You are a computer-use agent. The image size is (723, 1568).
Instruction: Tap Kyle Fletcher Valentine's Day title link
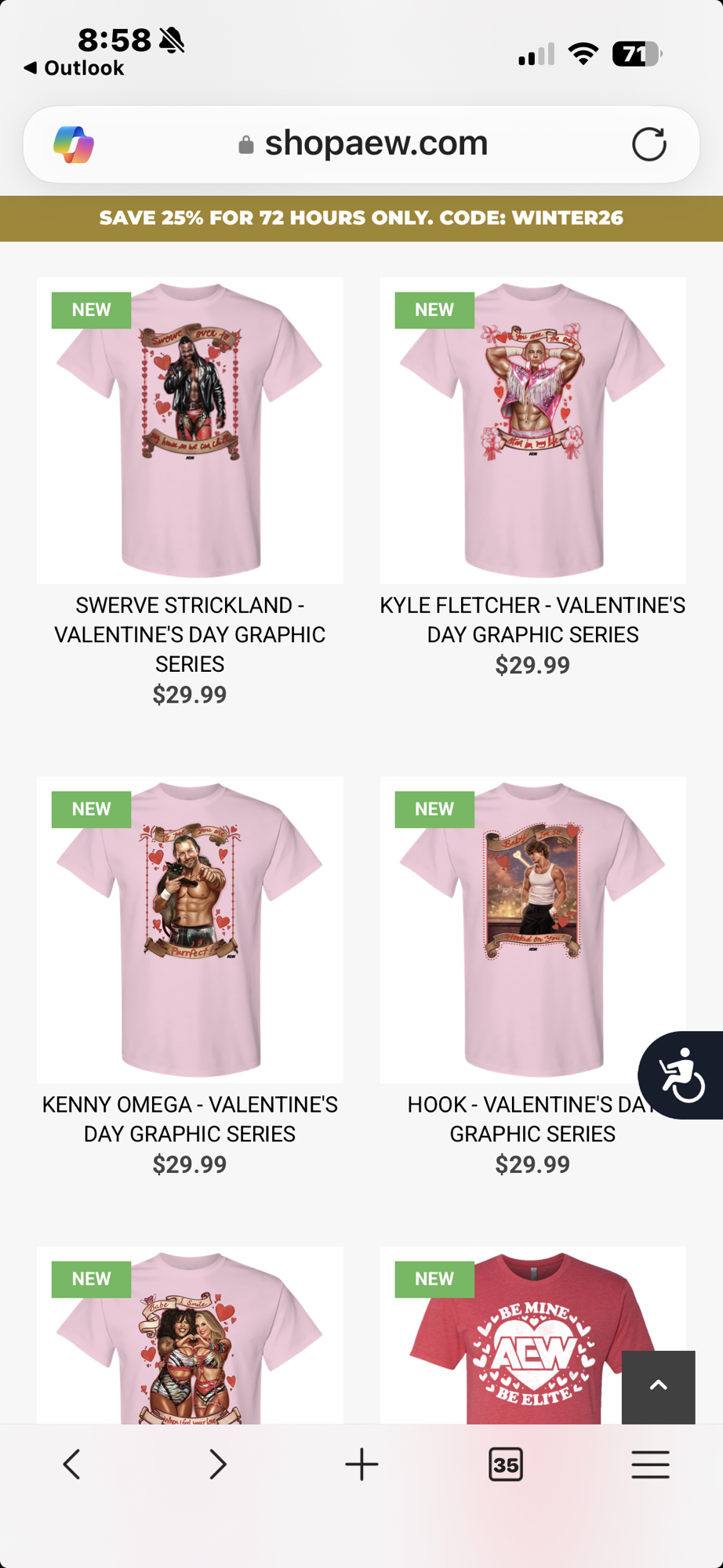tap(533, 619)
